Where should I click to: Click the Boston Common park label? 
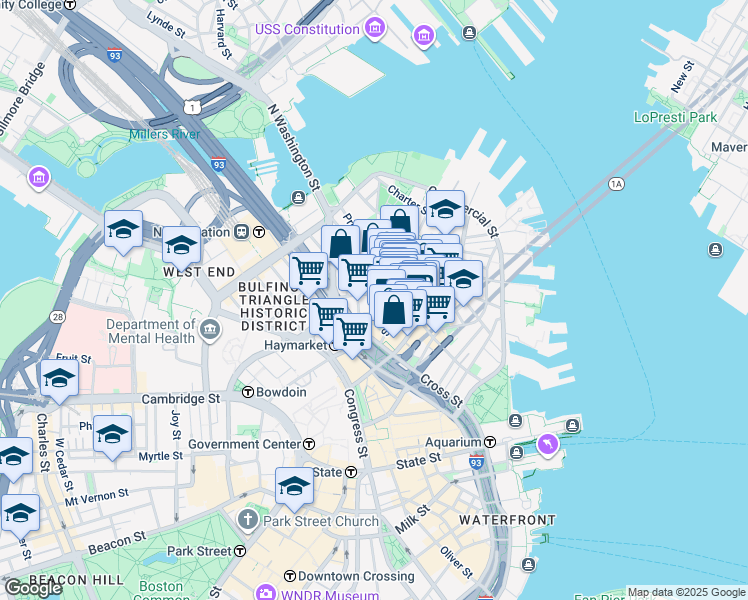tap(161, 590)
